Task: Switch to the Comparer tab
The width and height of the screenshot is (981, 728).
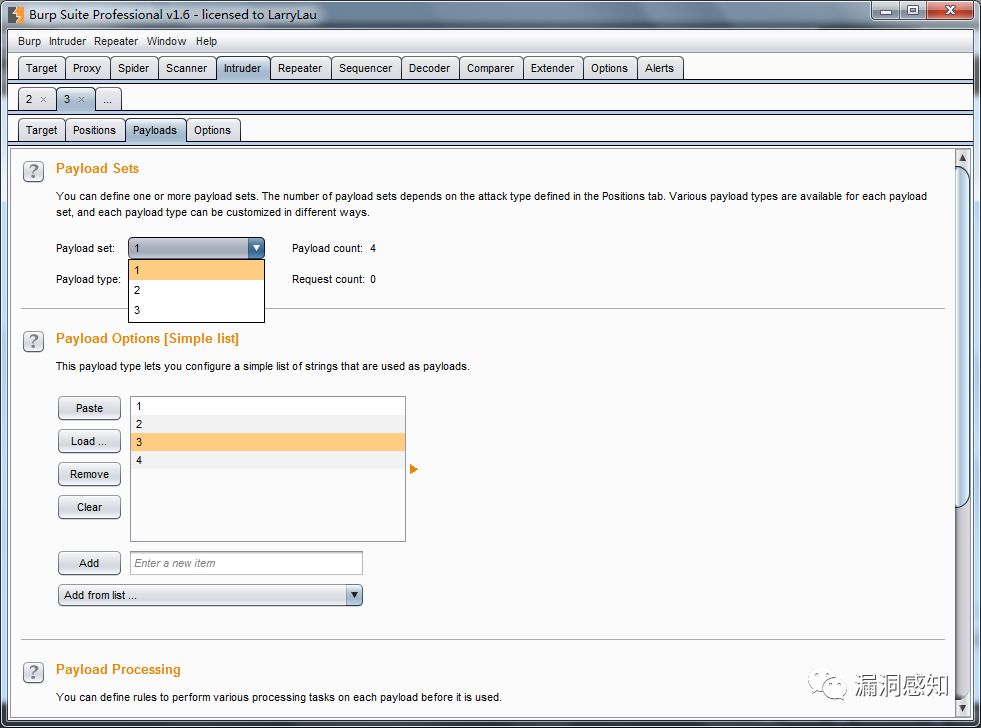Action: pyautogui.click(x=490, y=68)
